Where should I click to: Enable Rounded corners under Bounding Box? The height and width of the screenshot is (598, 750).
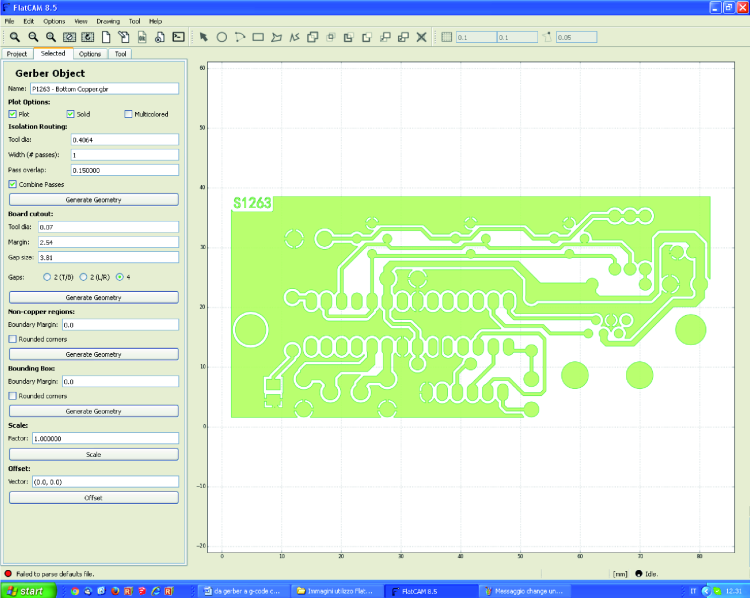click(12, 396)
